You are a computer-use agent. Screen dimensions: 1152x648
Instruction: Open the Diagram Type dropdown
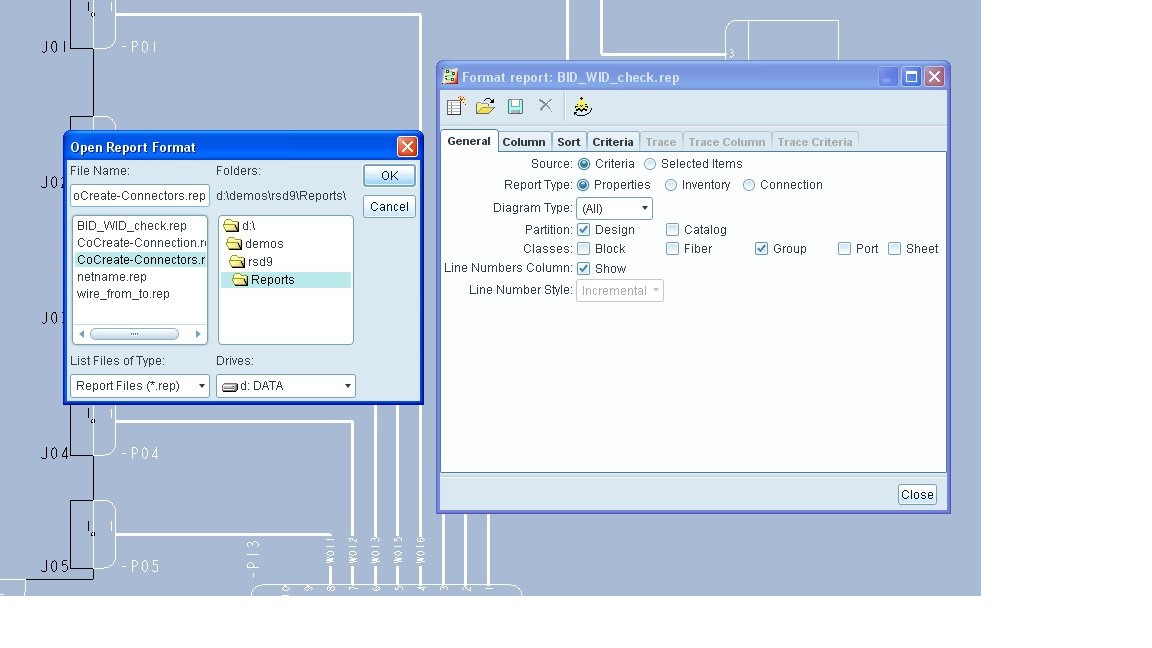pyautogui.click(x=614, y=209)
